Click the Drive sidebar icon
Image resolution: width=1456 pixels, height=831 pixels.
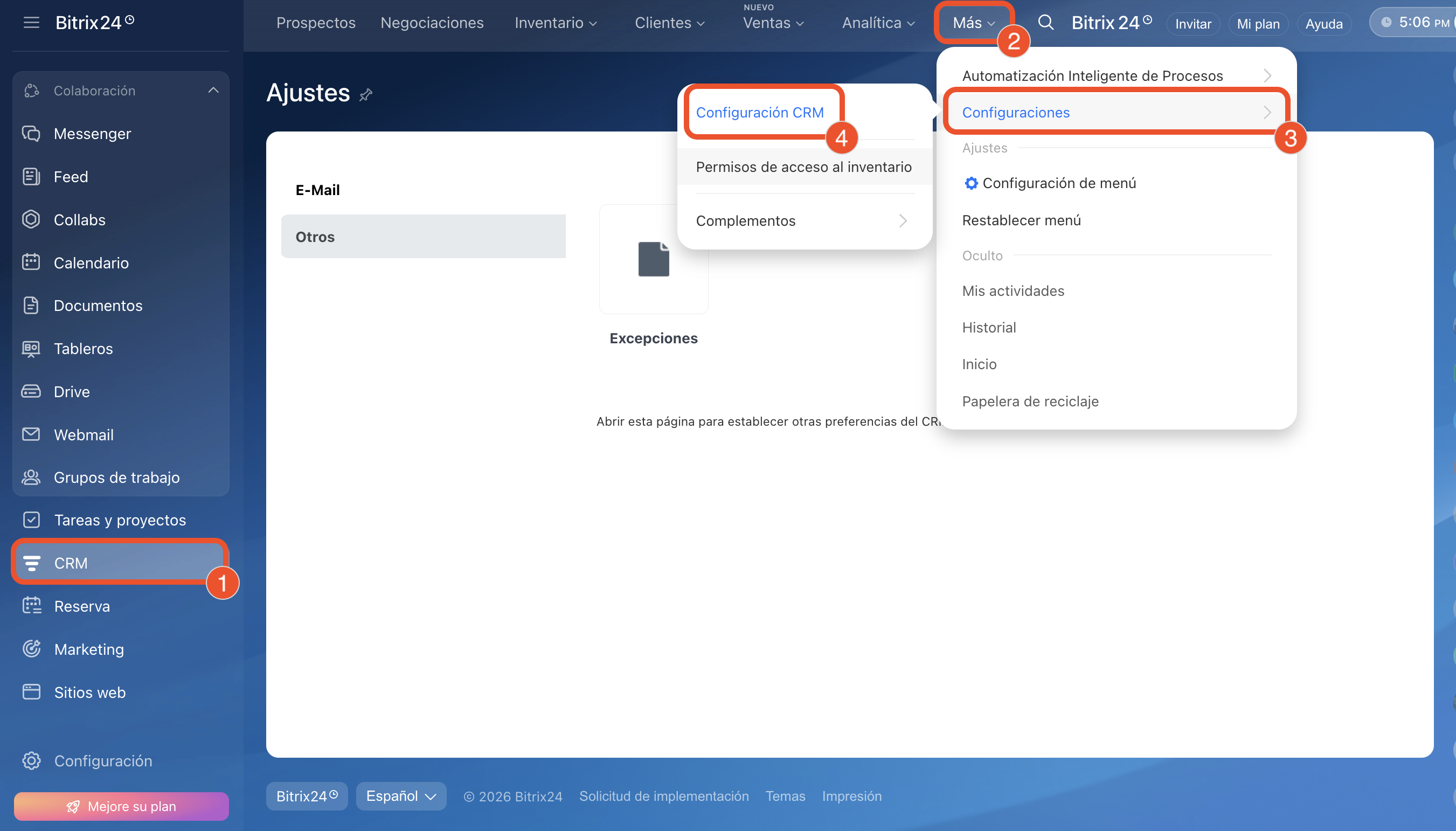[31, 392]
